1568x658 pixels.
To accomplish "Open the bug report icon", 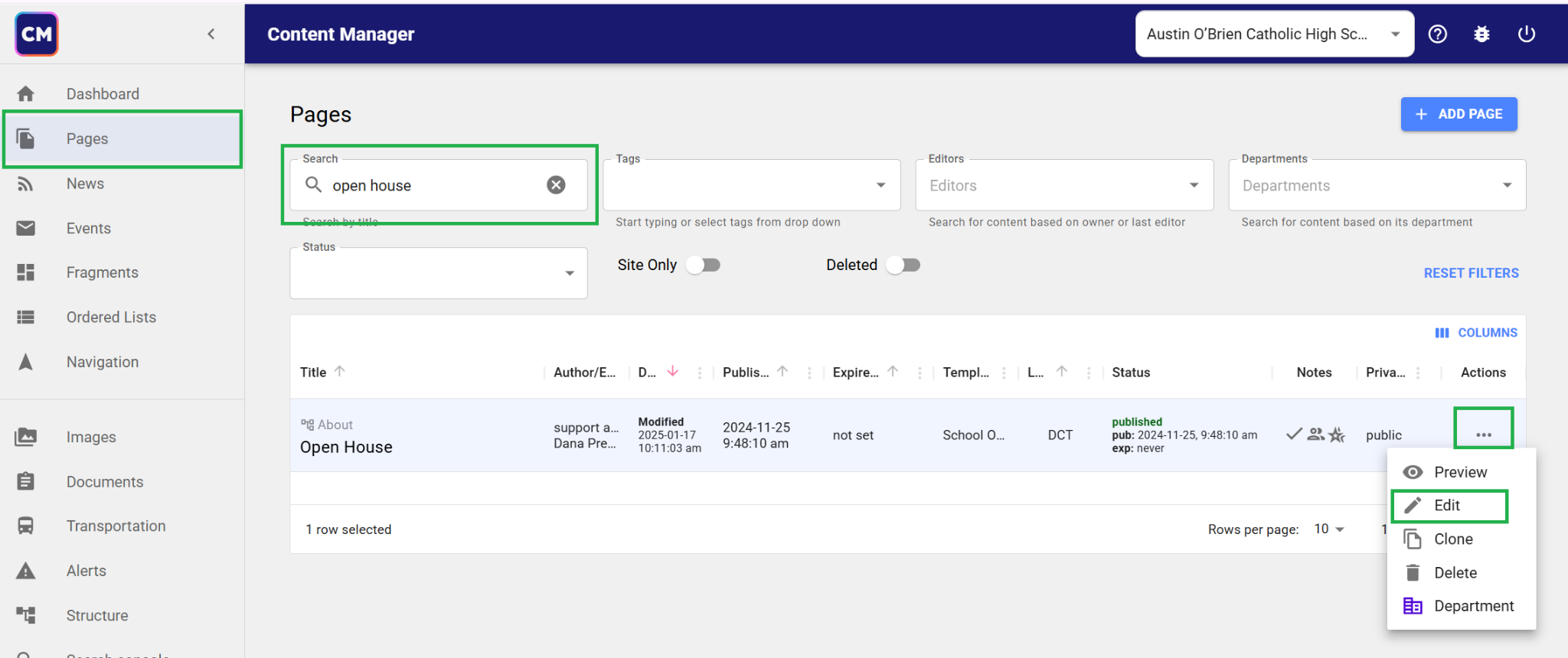I will pos(1481,34).
